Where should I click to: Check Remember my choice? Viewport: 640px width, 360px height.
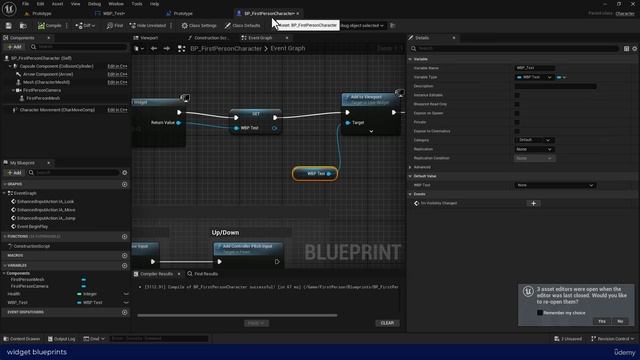[540, 313]
